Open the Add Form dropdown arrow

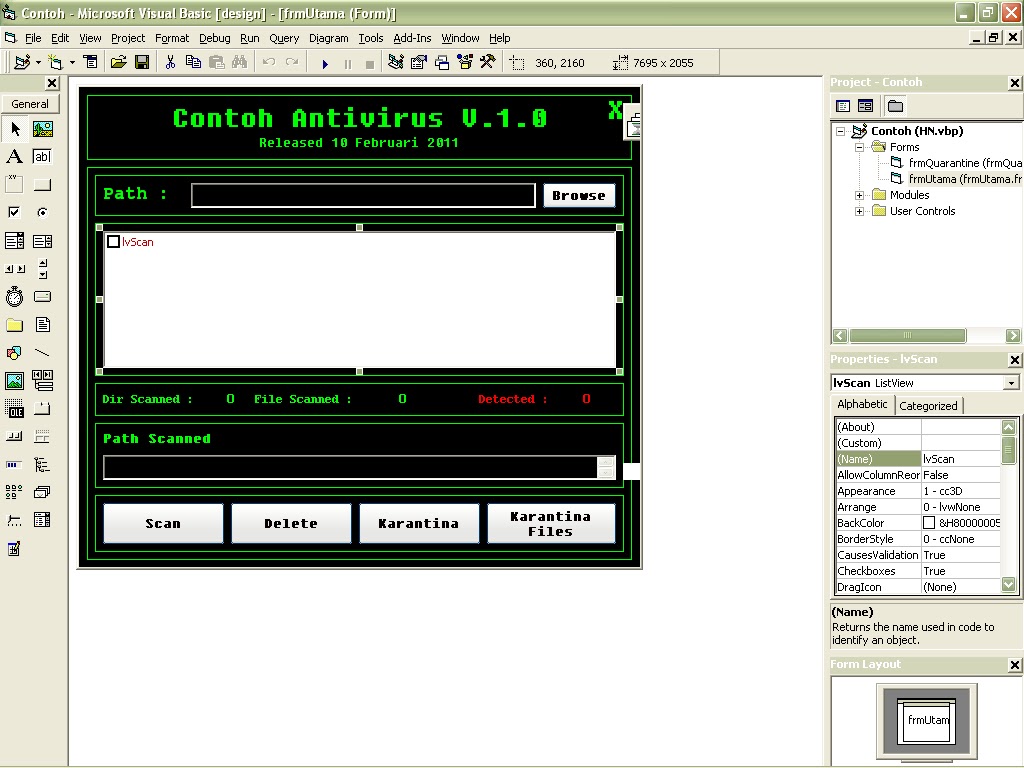click(x=72, y=63)
